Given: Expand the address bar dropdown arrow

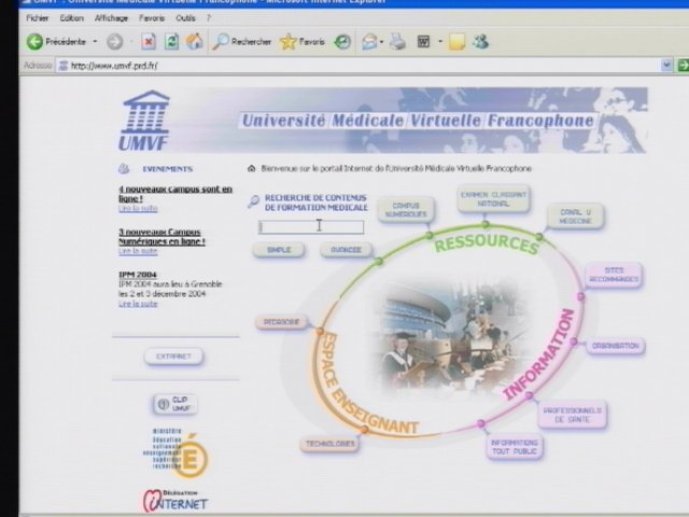Looking at the screenshot, I should (667, 65).
